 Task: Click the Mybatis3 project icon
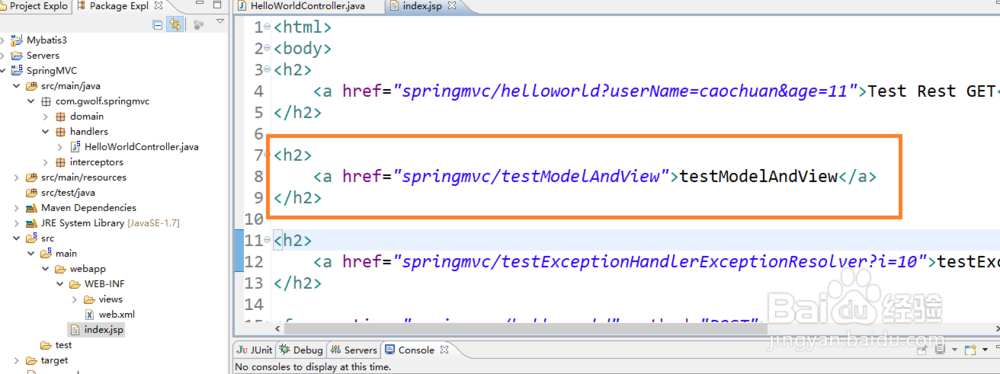click(x=17, y=40)
